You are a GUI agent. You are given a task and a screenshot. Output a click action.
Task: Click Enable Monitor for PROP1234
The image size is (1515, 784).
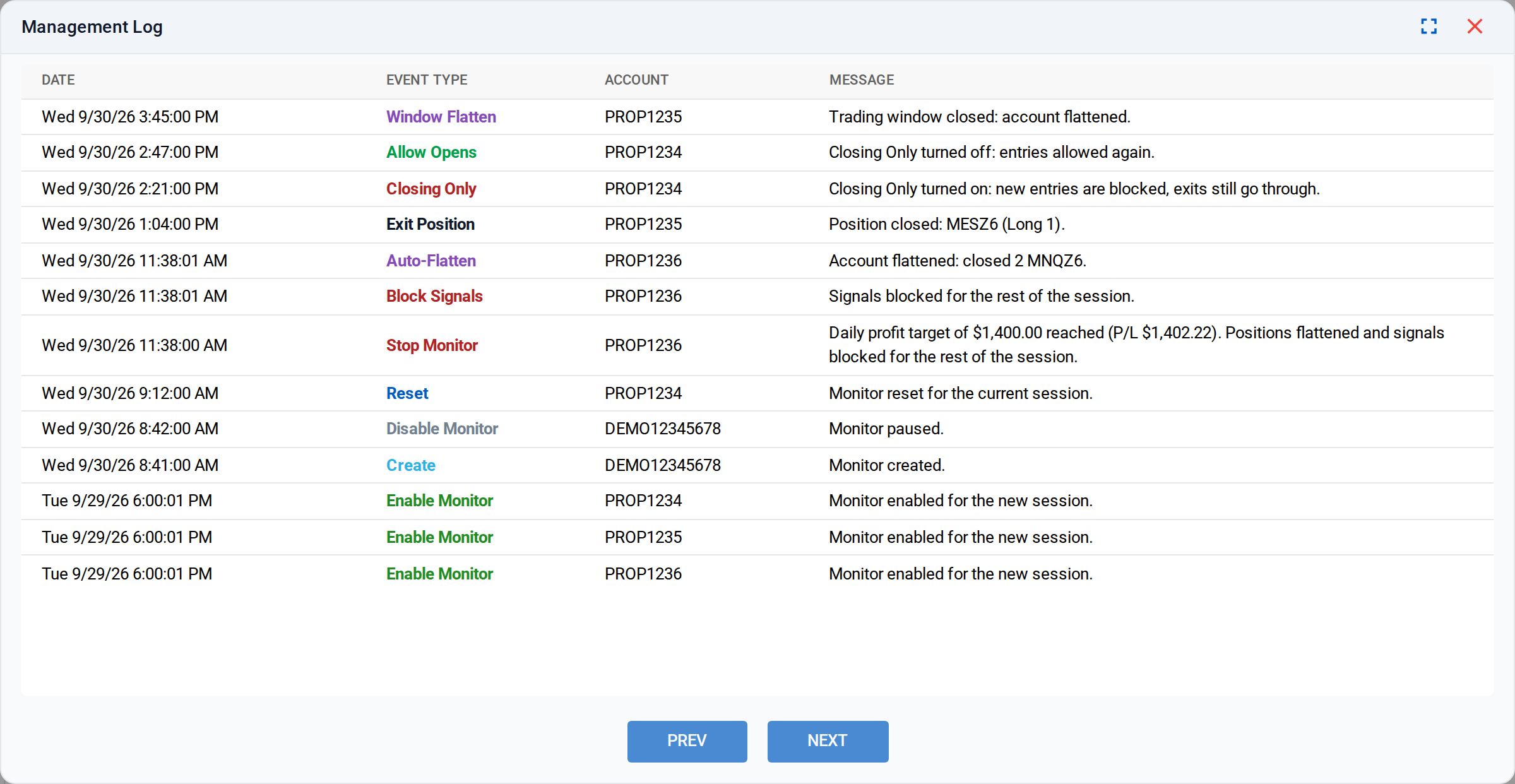(x=439, y=501)
